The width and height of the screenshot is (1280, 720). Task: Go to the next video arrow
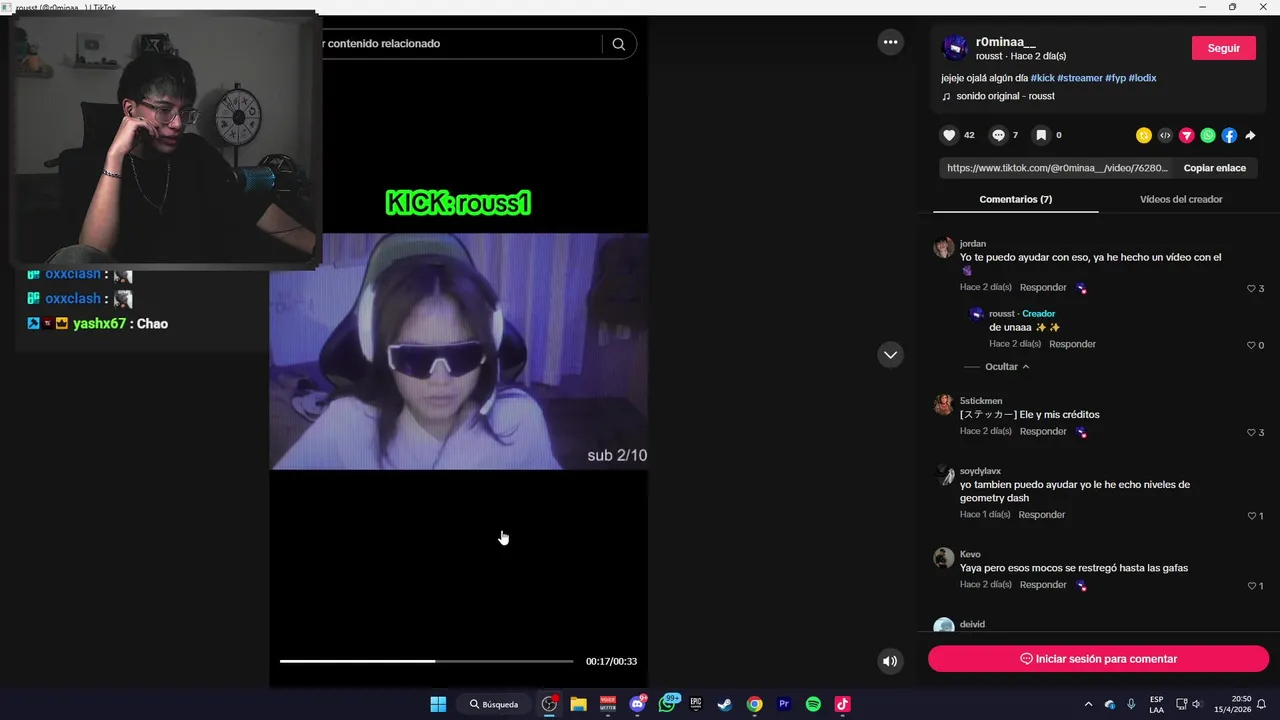(x=890, y=354)
